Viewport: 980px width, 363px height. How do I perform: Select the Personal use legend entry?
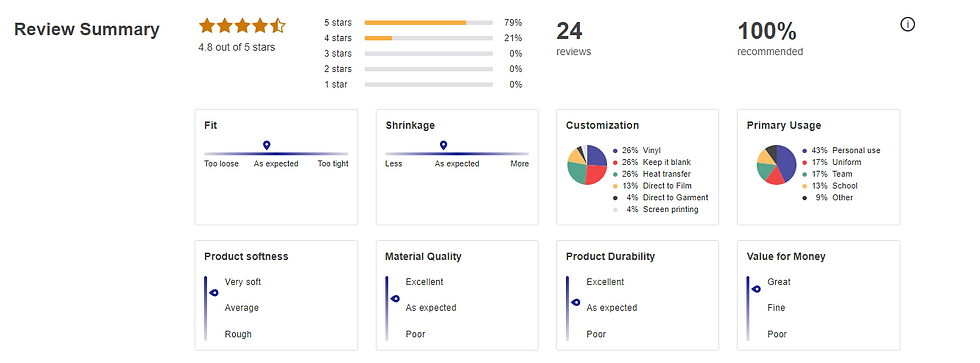coord(841,151)
